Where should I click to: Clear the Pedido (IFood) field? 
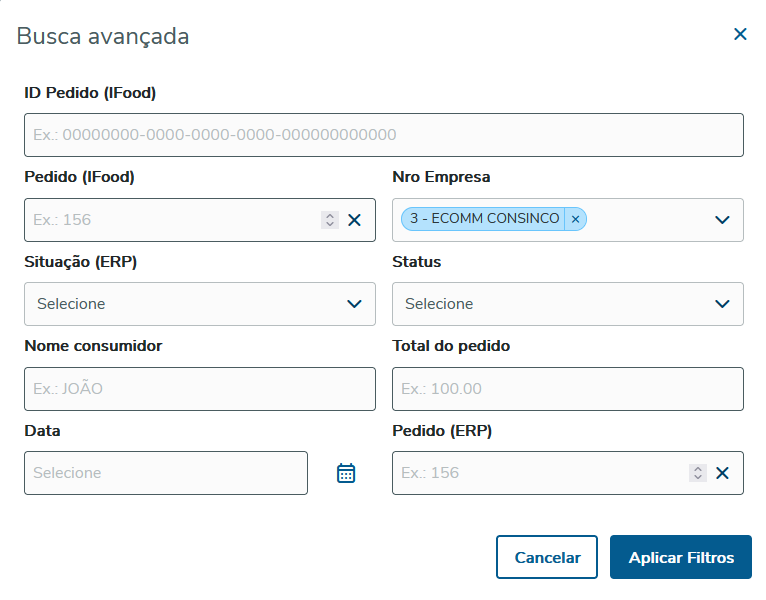354,220
